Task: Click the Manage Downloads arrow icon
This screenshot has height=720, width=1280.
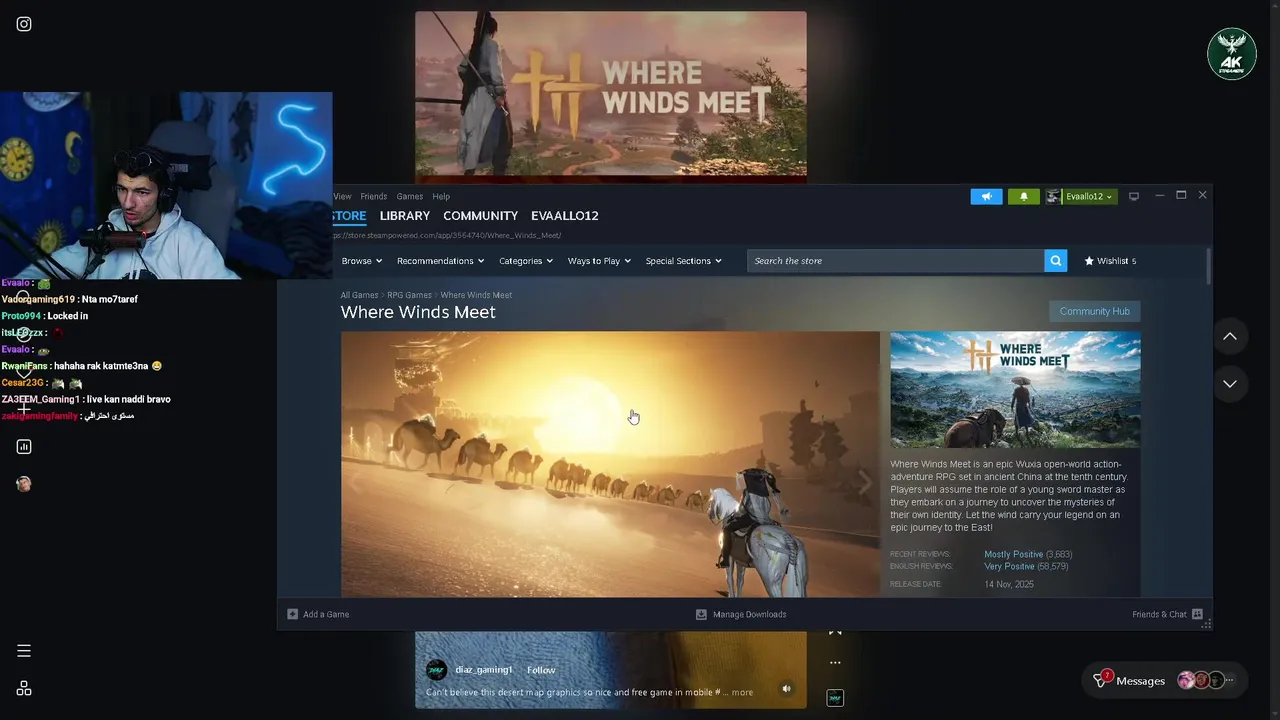Action: click(701, 614)
